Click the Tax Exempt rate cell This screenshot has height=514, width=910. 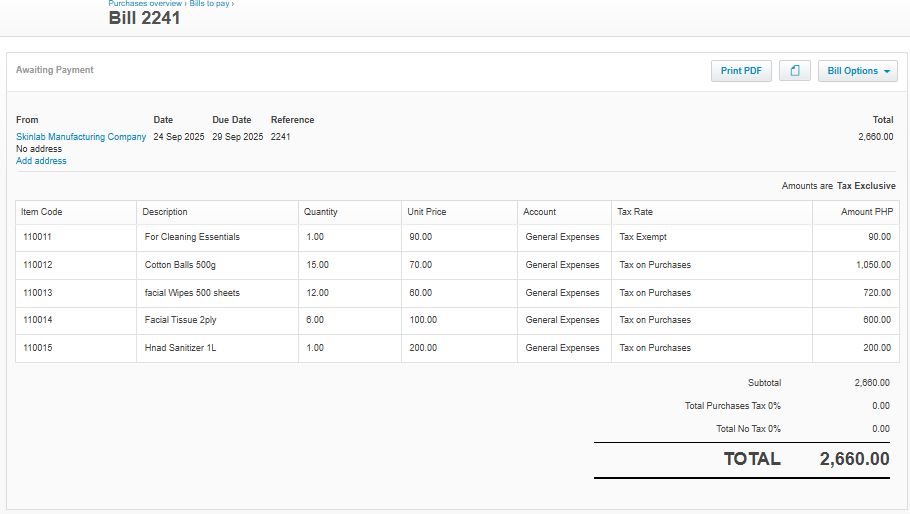[x=643, y=237]
